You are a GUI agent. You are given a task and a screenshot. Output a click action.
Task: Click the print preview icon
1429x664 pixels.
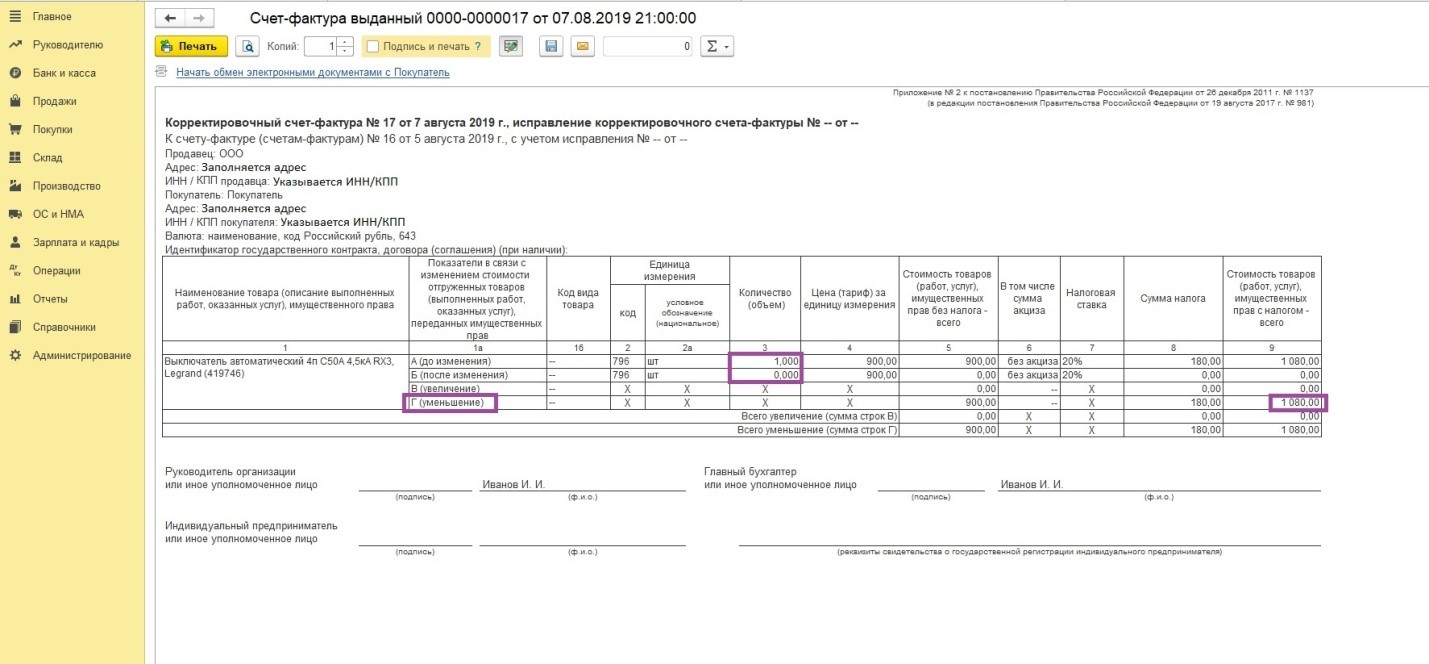point(248,46)
